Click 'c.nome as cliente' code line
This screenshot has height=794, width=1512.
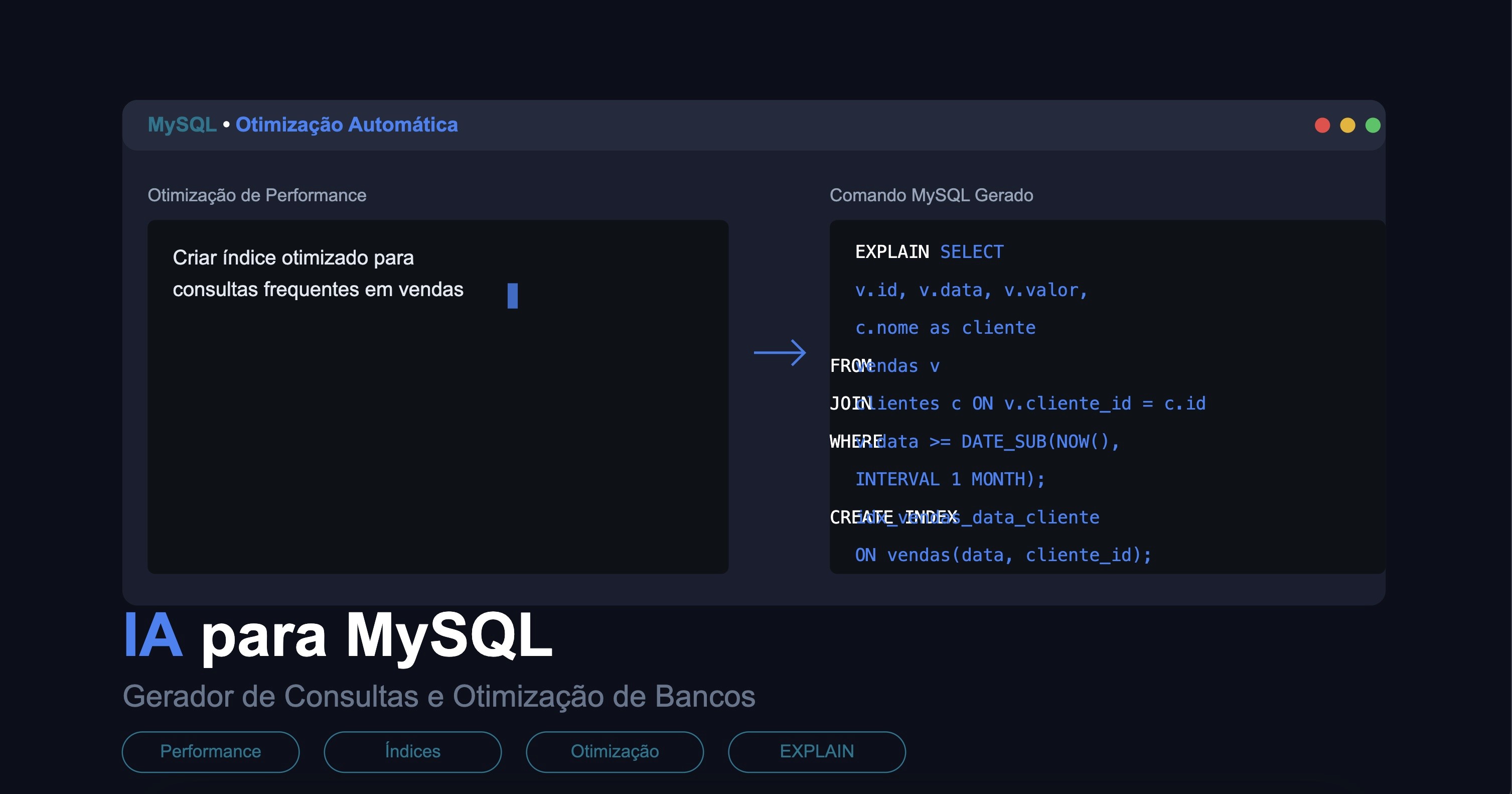pyautogui.click(x=945, y=328)
